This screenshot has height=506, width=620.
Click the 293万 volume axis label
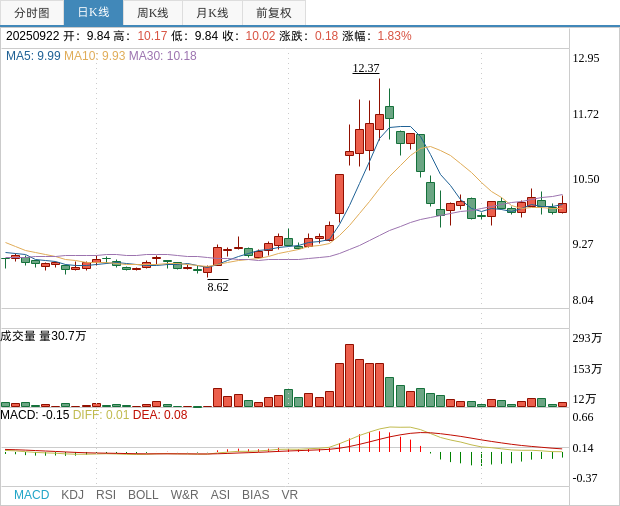pos(587,338)
